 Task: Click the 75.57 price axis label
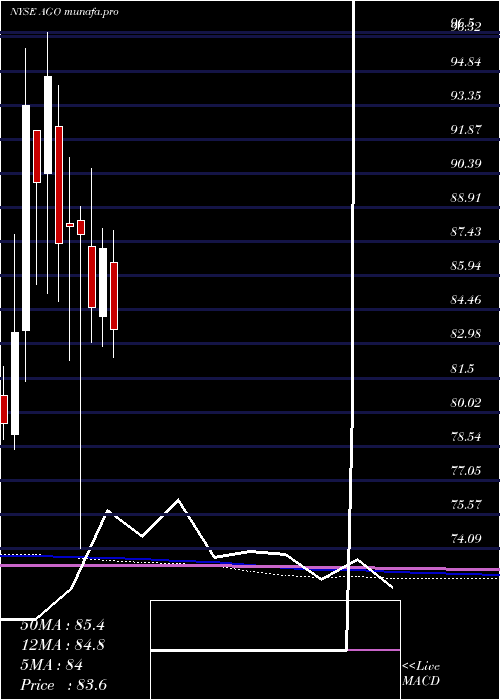point(466,504)
